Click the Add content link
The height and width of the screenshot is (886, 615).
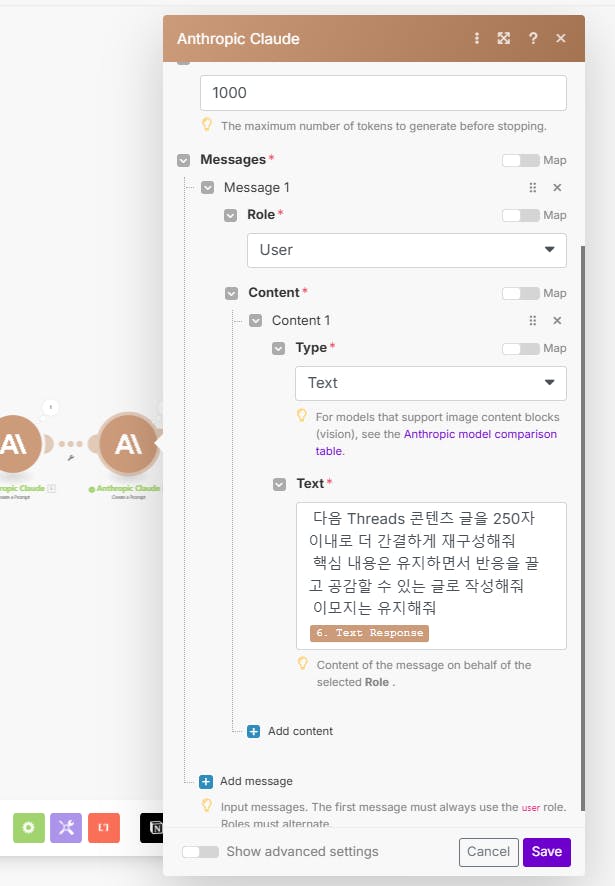point(301,732)
